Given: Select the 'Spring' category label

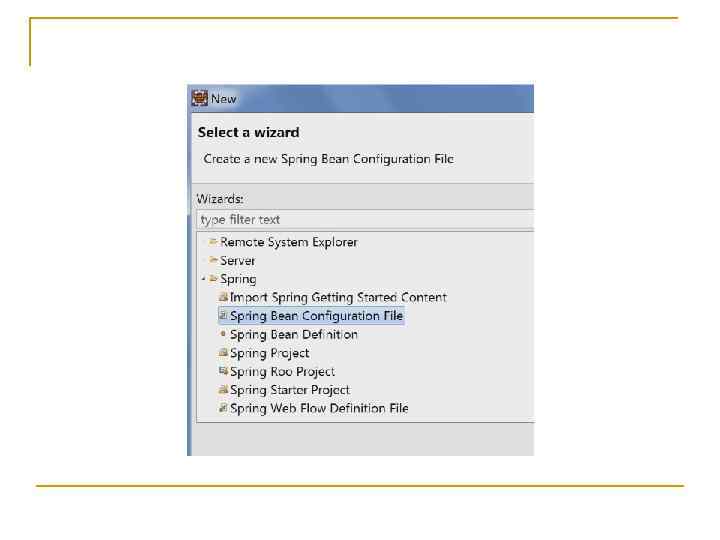Looking at the screenshot, I should pos(238,279).
